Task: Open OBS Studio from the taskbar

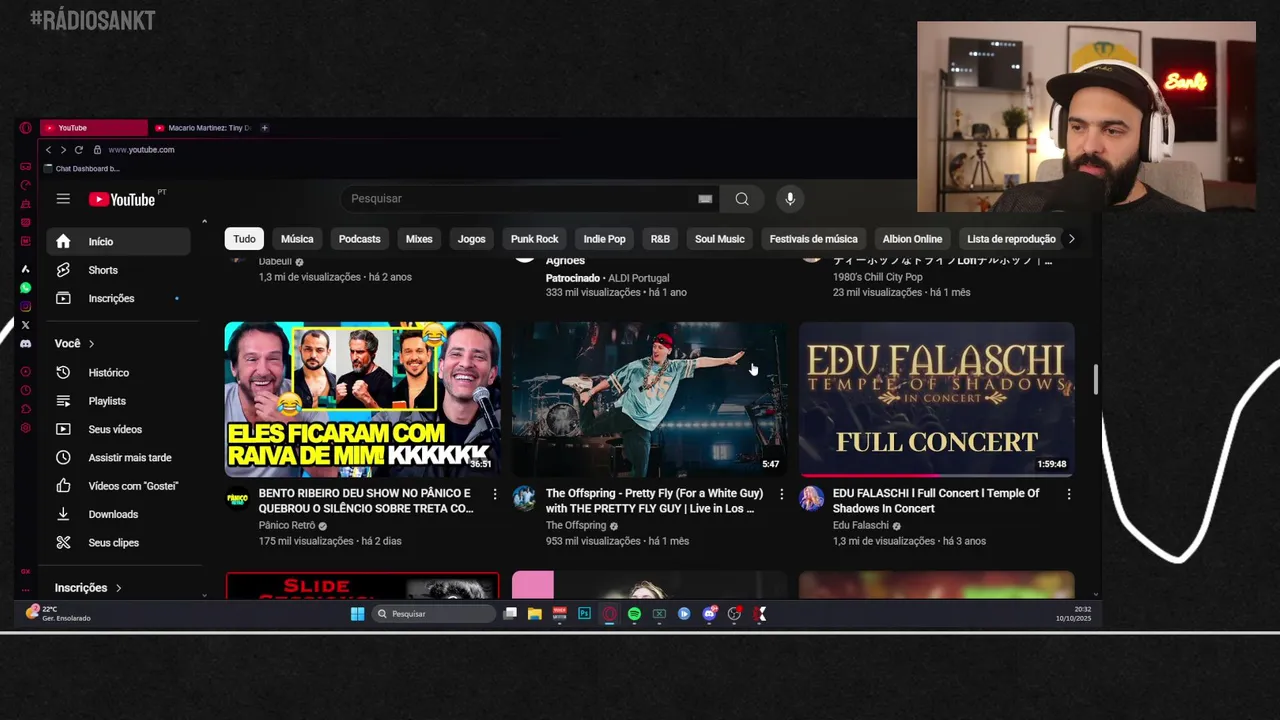Action: click(x=735, y=614)
